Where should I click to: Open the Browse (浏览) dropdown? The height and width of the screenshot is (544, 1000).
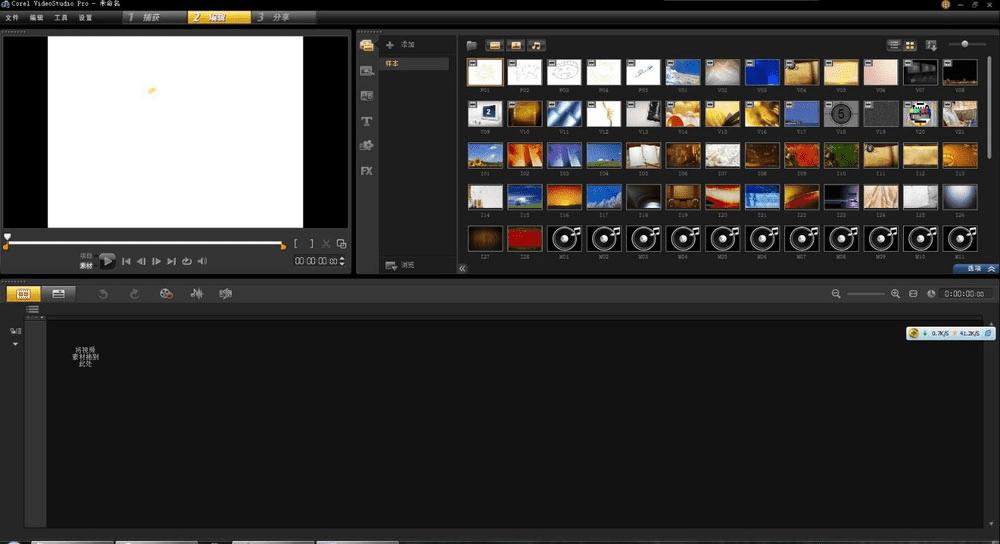coord(401,266)
